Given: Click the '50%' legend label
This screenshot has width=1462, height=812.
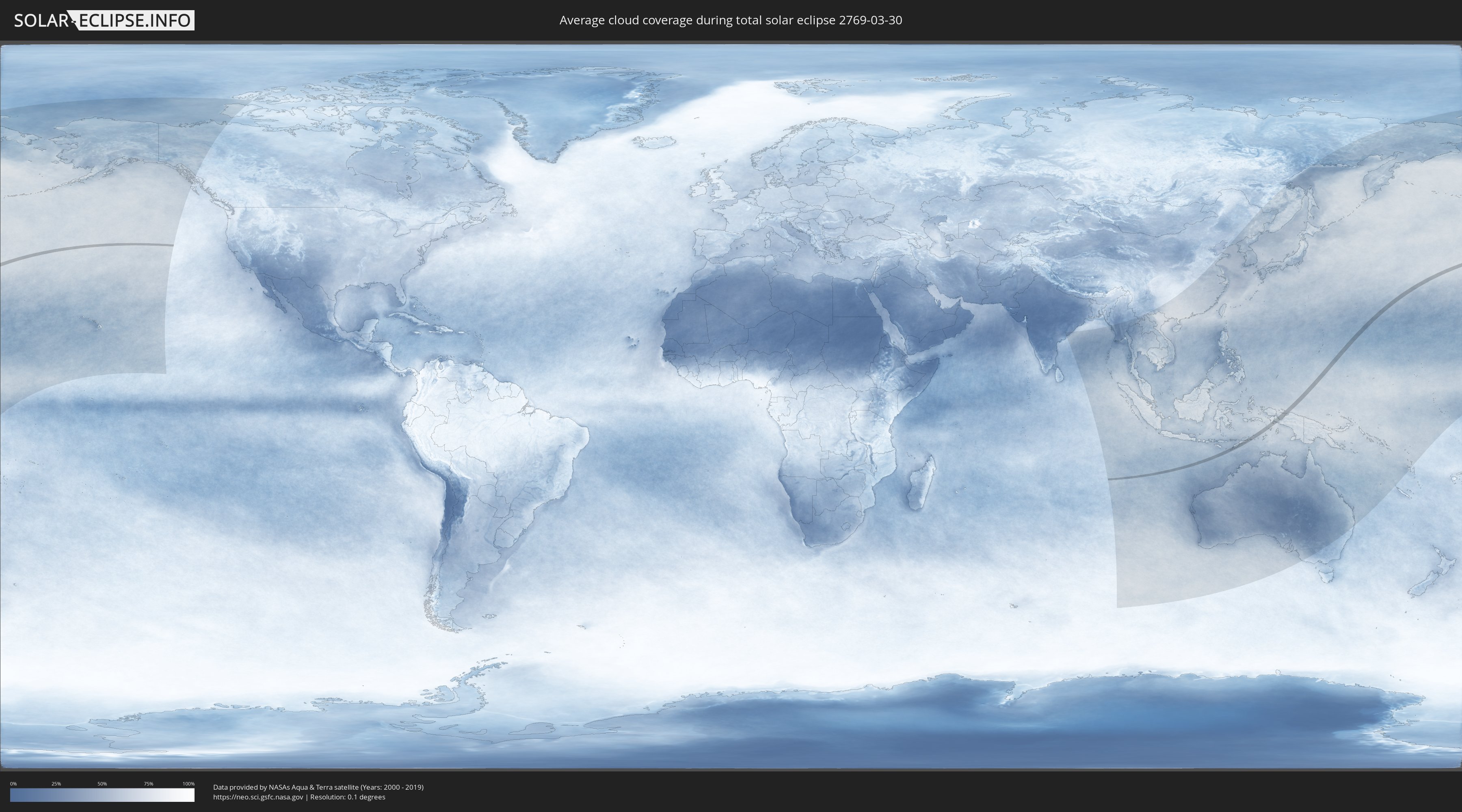Looking at the screenshot, I should (x=102, y=784).
